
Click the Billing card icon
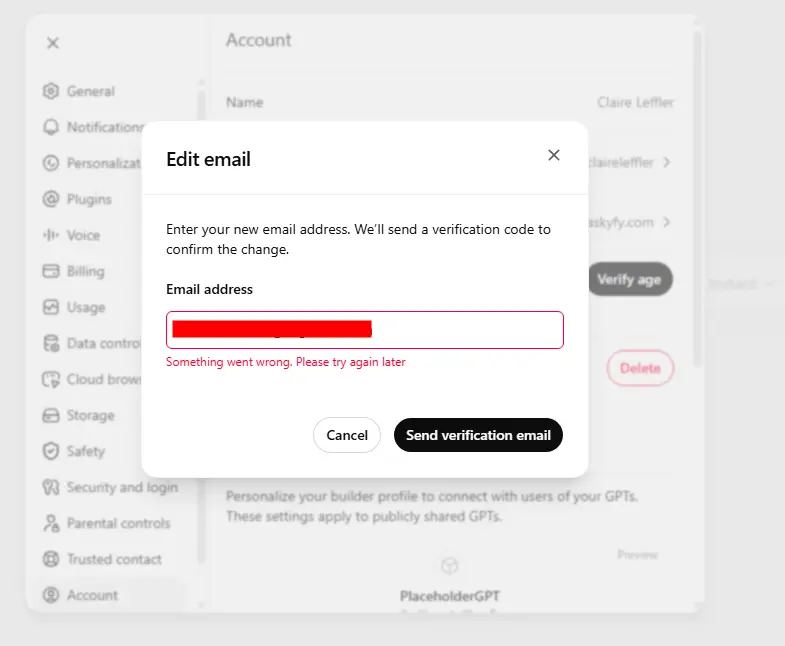coord(51,271)
